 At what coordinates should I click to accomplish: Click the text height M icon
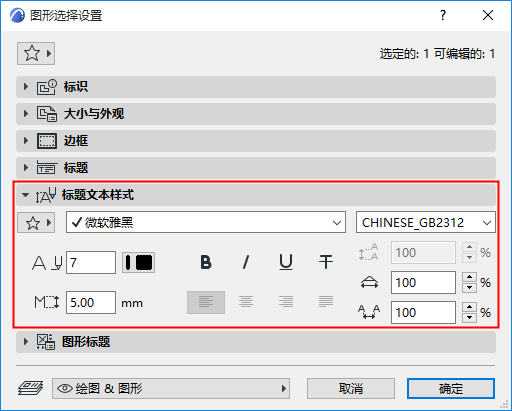pyautogui.click(x=47, y=302)
